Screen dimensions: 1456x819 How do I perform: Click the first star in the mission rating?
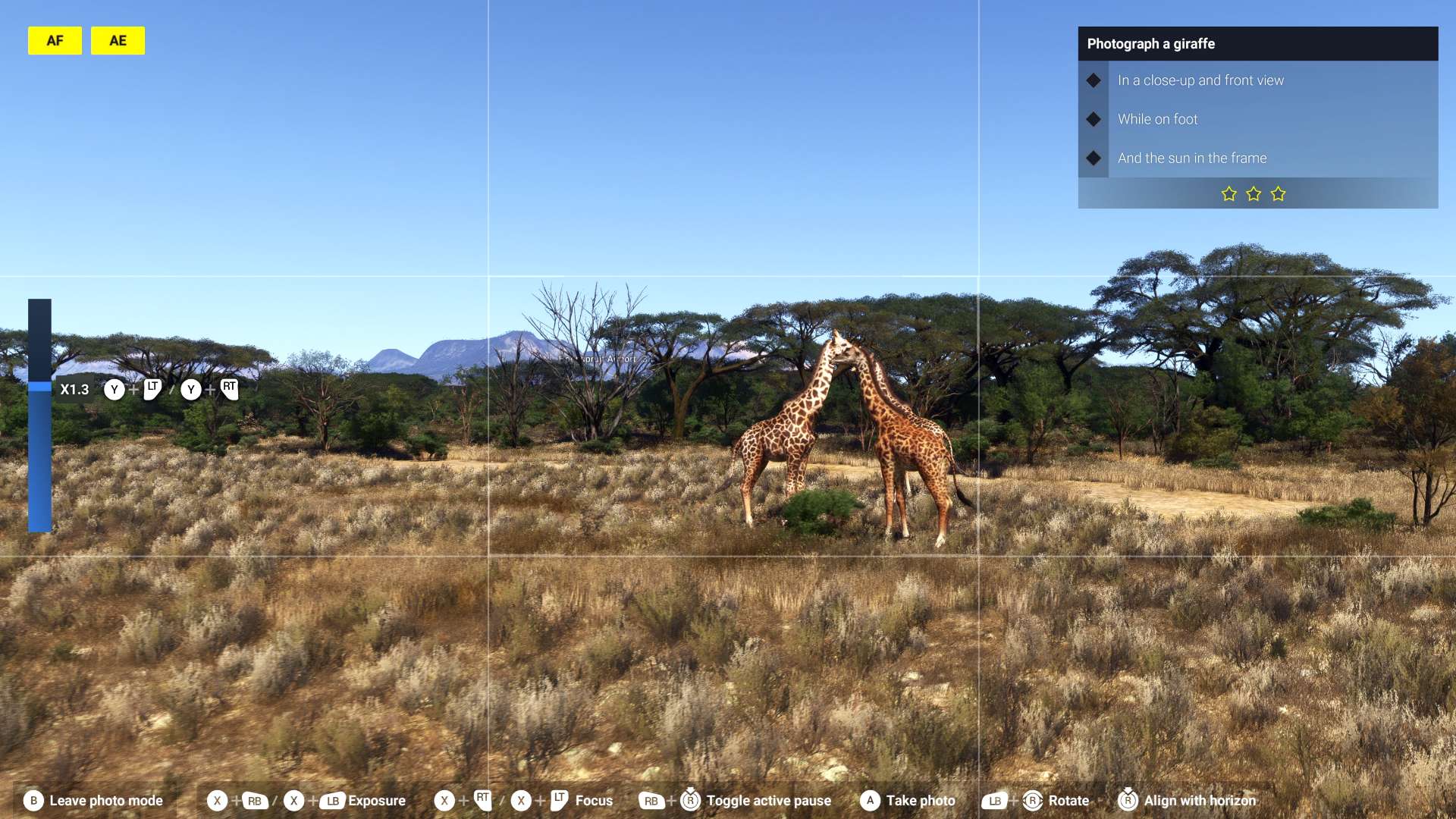[1228, 194]
